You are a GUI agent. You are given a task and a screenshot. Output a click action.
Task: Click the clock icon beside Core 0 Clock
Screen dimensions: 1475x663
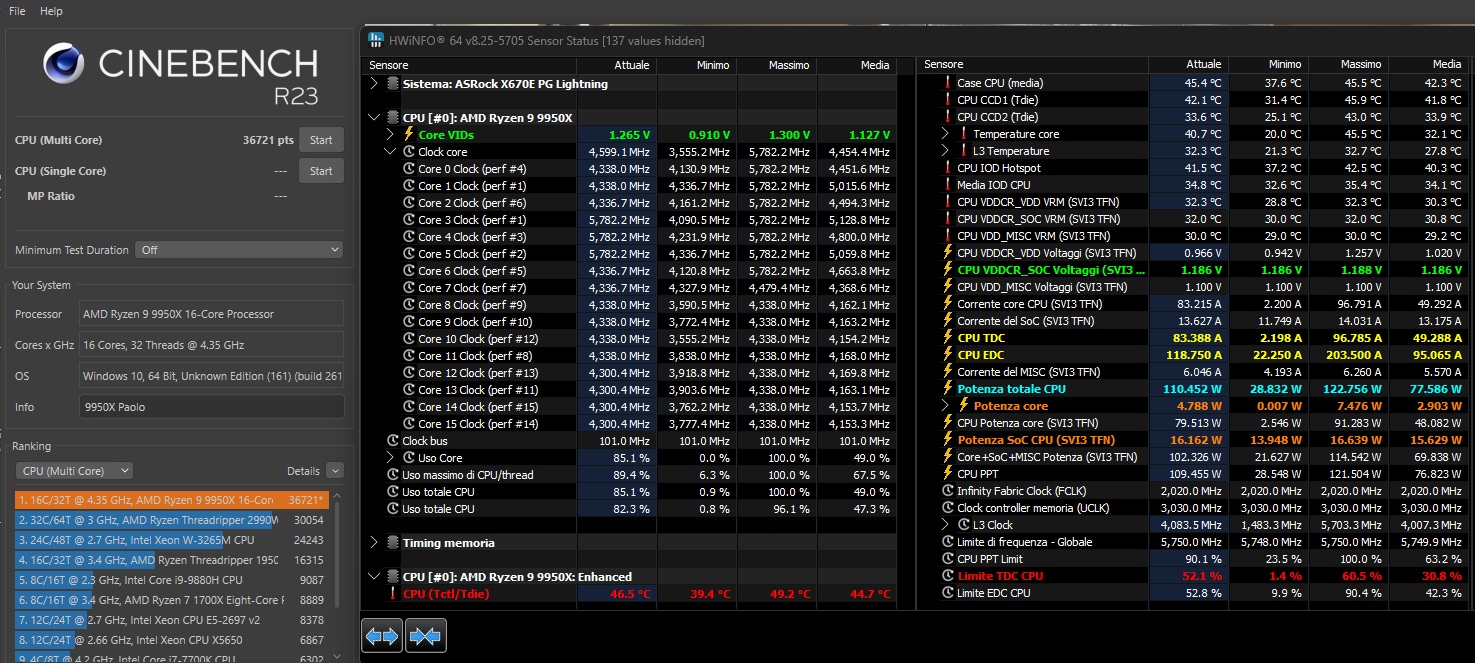(408, 169)
